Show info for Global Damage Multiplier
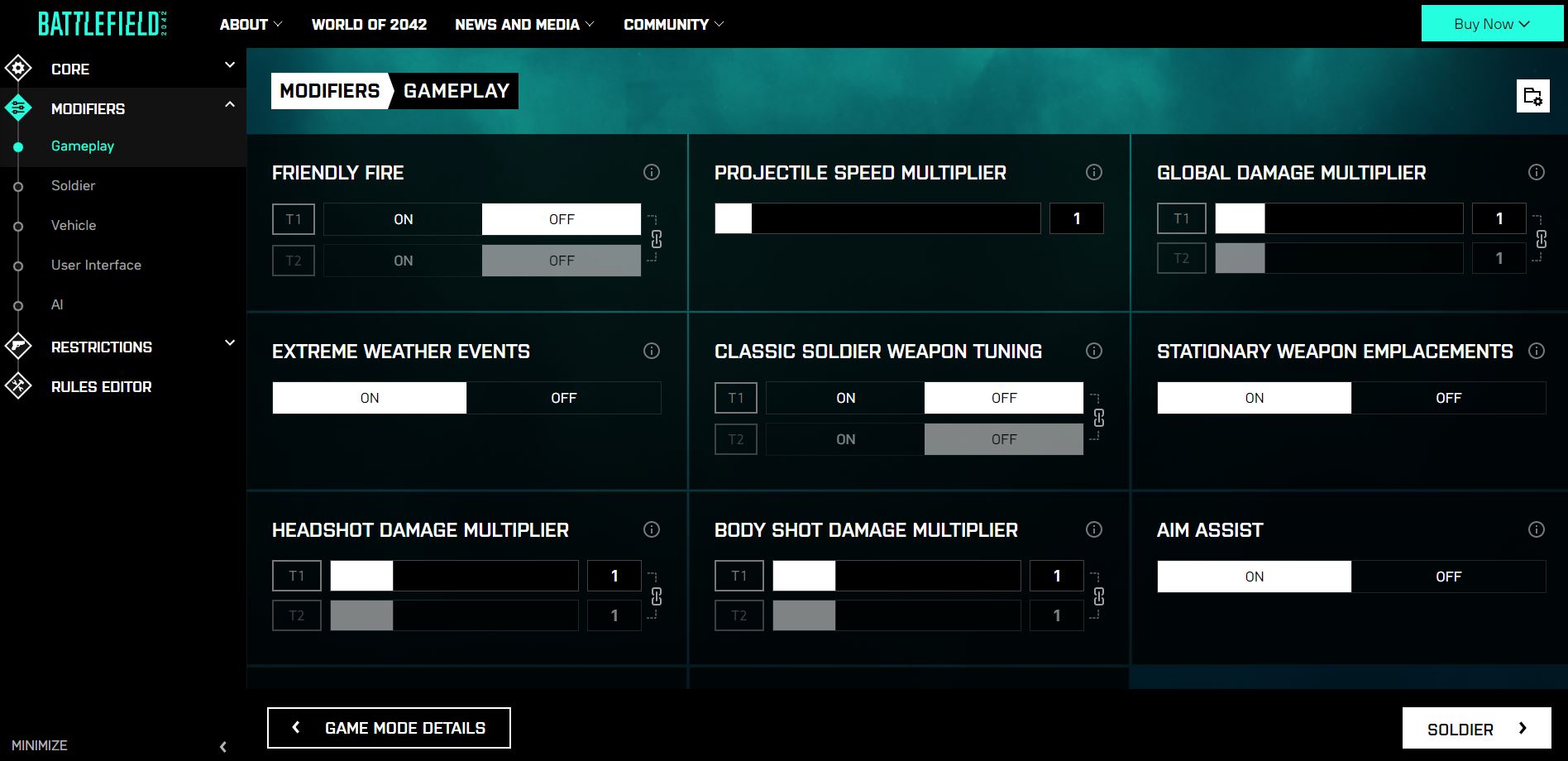The height and width of the screenshot is (761, 1568). pos(1537,172)
